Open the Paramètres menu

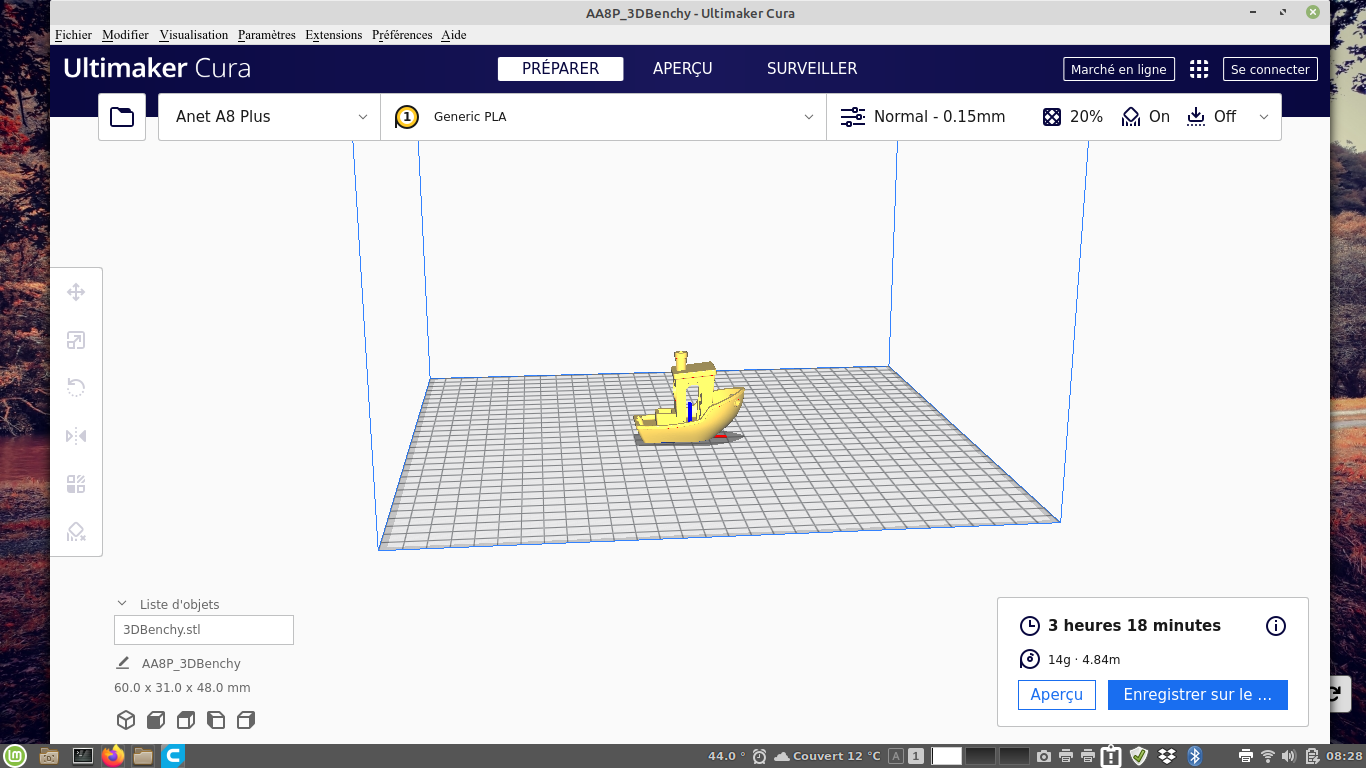click(267, 35)
